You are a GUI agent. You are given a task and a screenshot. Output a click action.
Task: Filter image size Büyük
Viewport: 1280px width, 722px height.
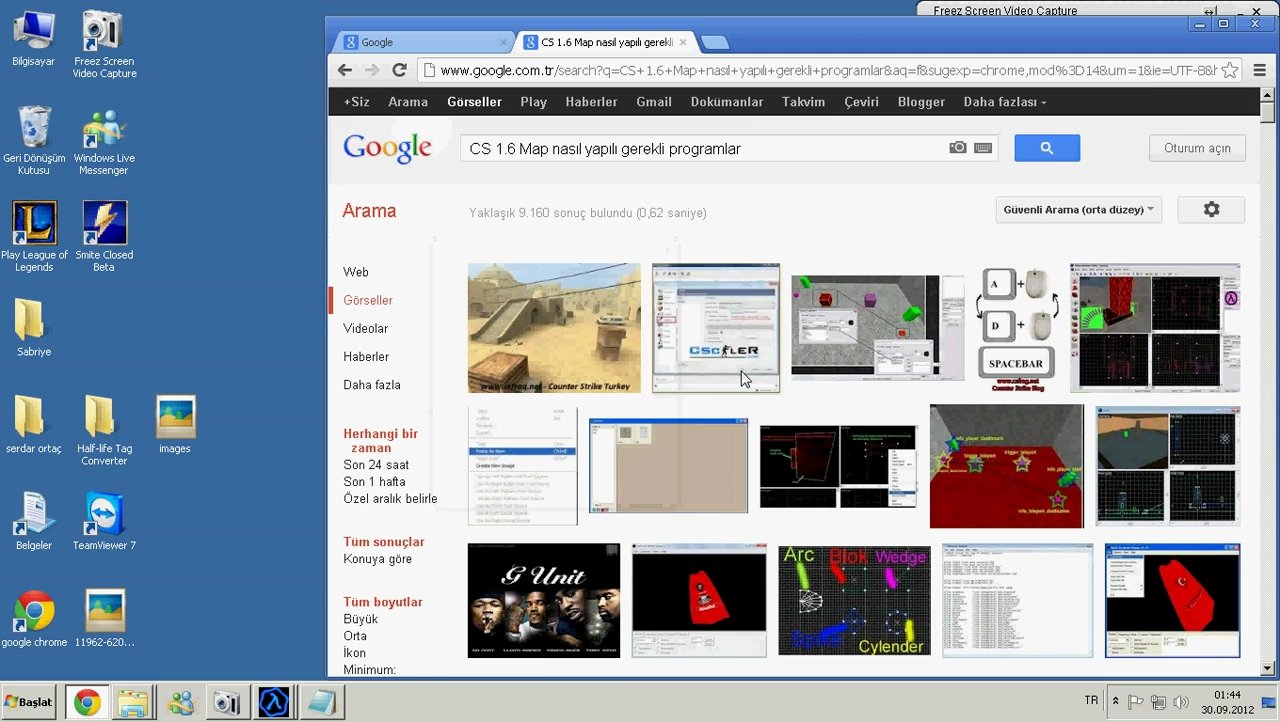[360, 619]
